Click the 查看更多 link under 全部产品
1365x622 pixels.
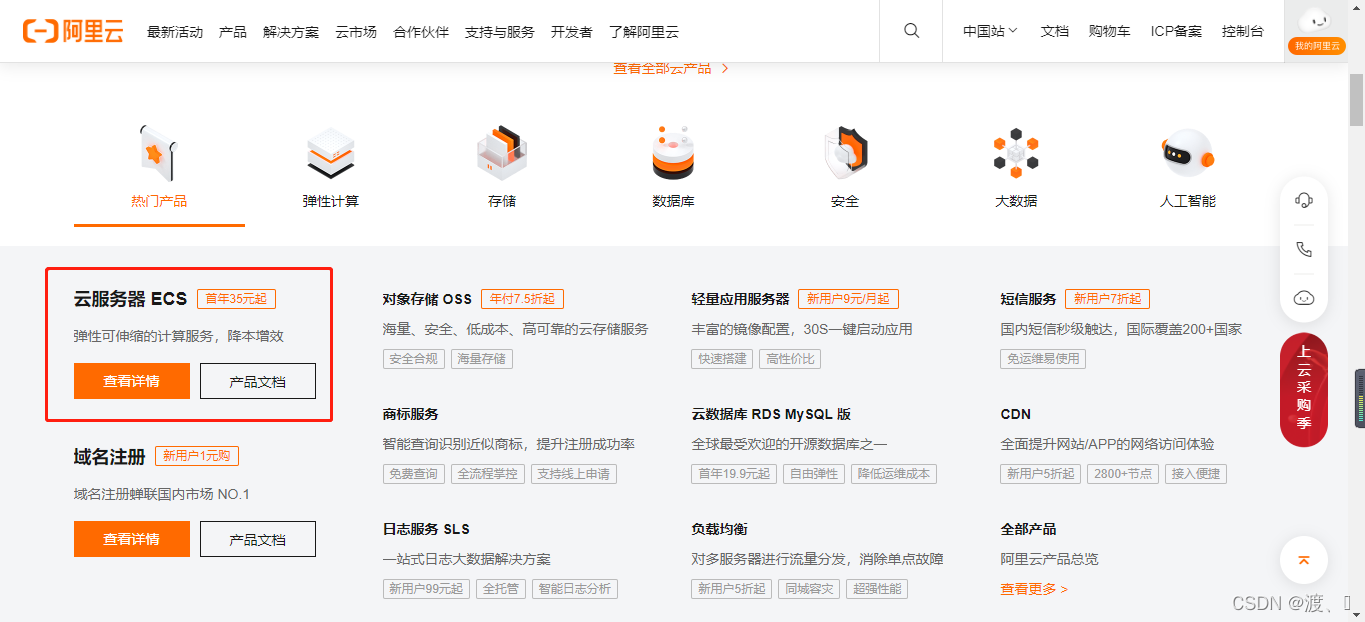[1034, 589]
